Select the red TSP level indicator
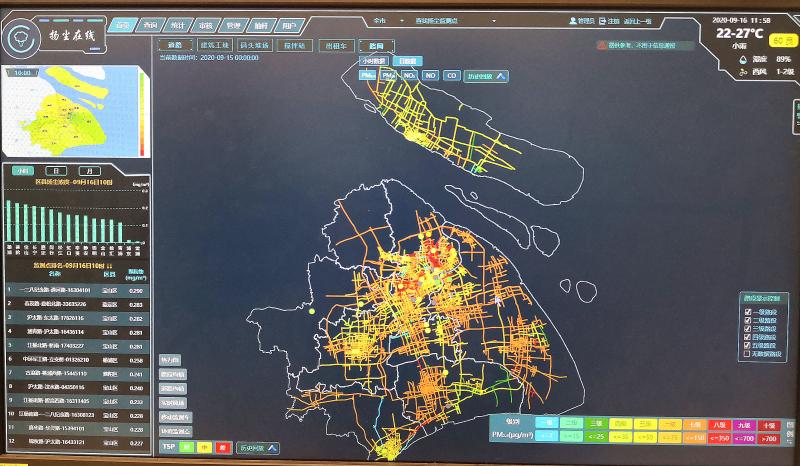Screen dimensions: 800x466 coord(223,447)
